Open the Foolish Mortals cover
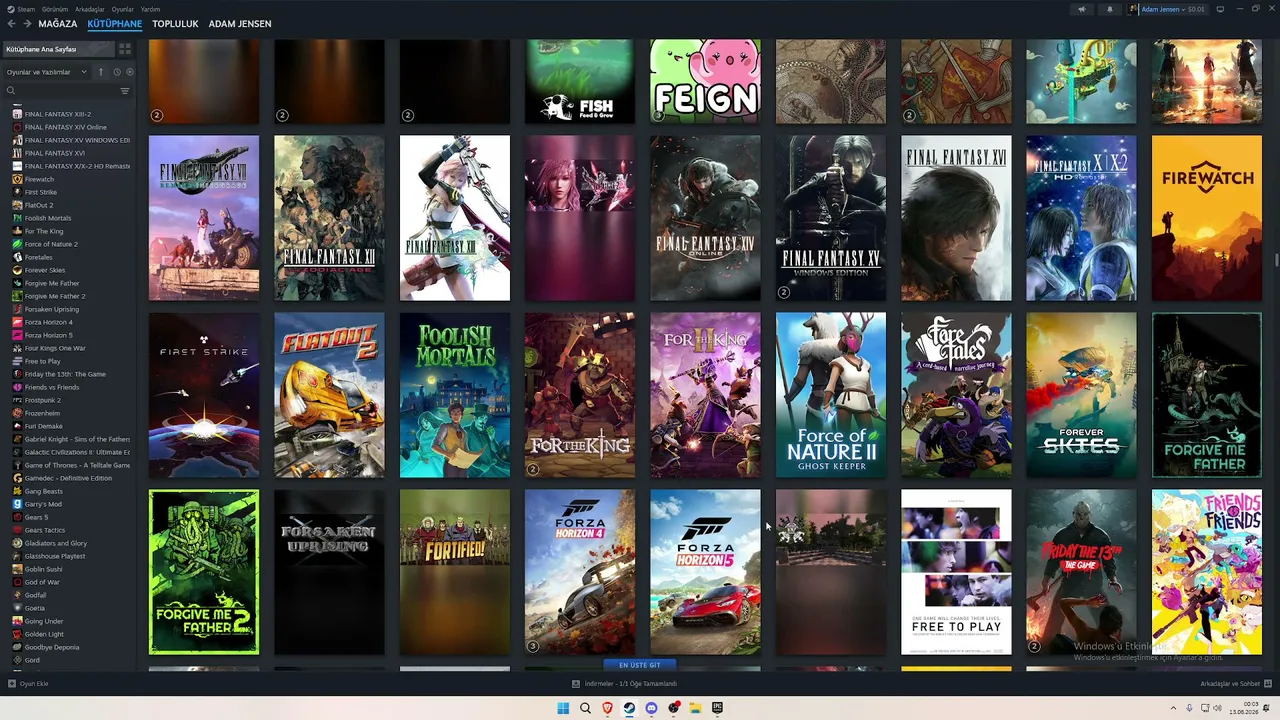The width and height of the screenshot is (1280, 720). pos(455,395)
